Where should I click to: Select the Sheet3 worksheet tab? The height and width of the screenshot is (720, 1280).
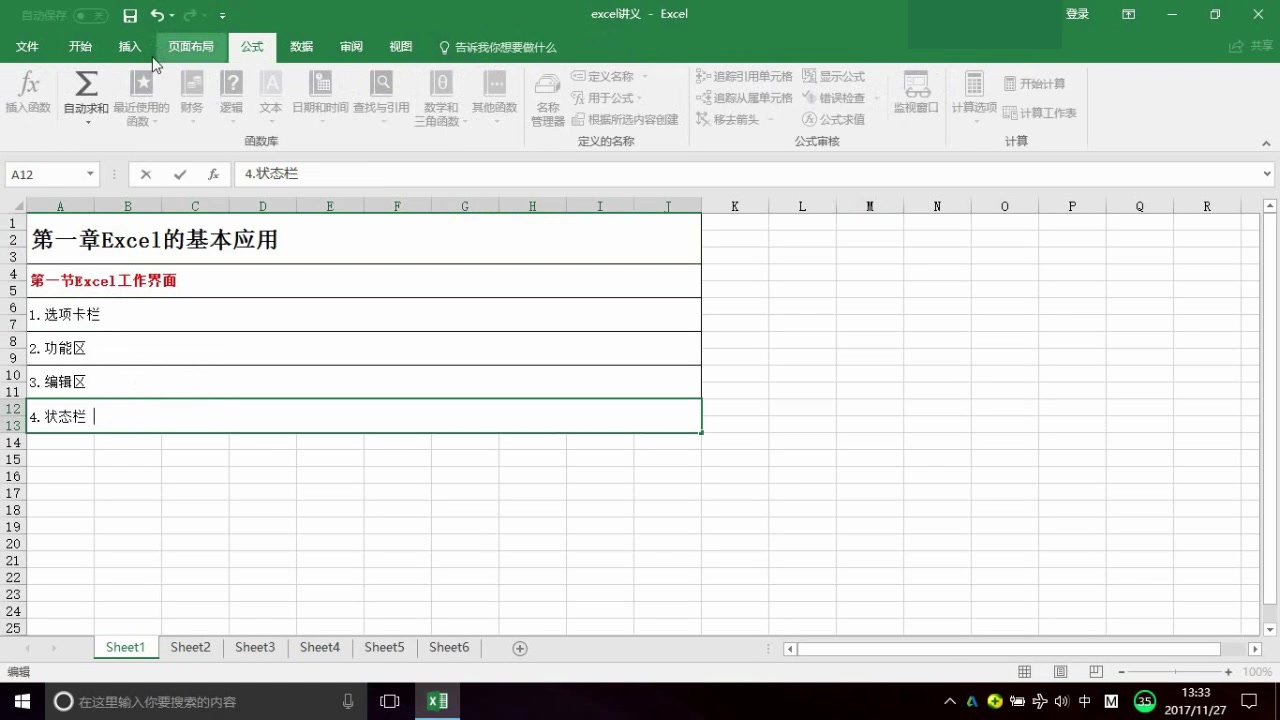point(254,647)
